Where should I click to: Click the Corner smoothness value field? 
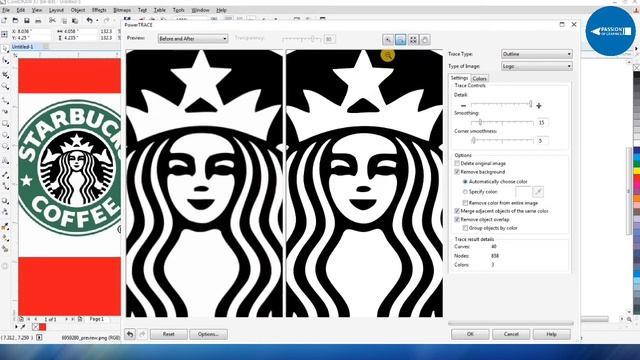(x=542, y=140)
